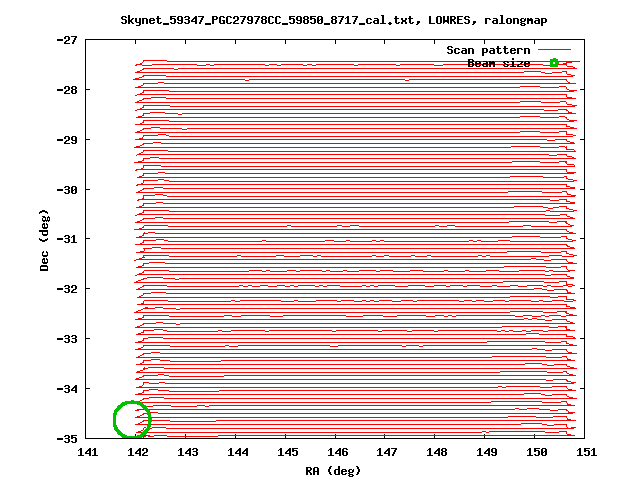
Task: Click the 143 RA tick label
Action: [188, 452]
